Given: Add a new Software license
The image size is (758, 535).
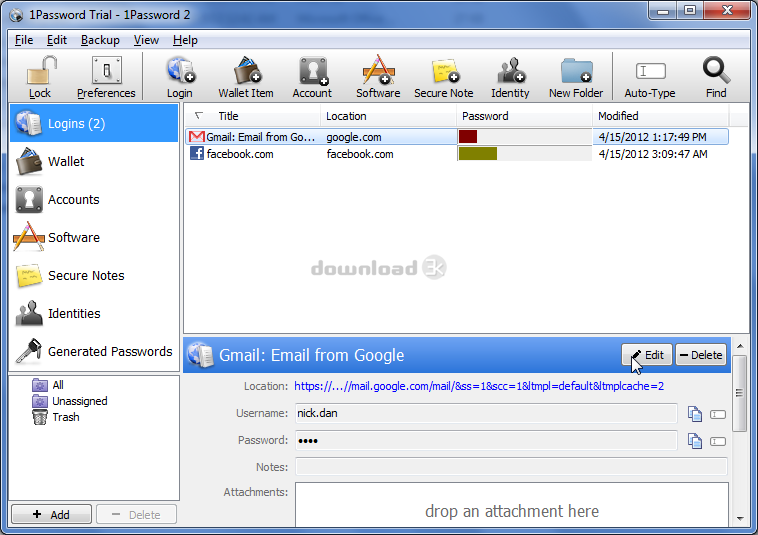Looking at the screenshot, I should (x=378, y=76).
